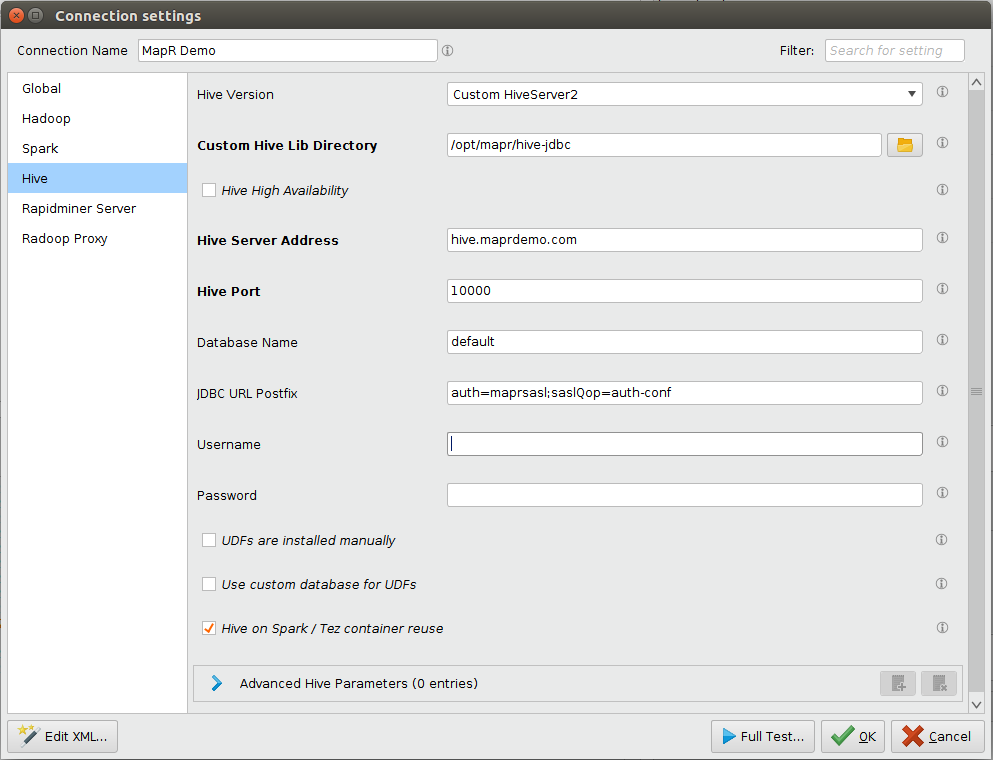Open the Hive Version dropdown
This screenshot has height=760, width=993.
684,94
